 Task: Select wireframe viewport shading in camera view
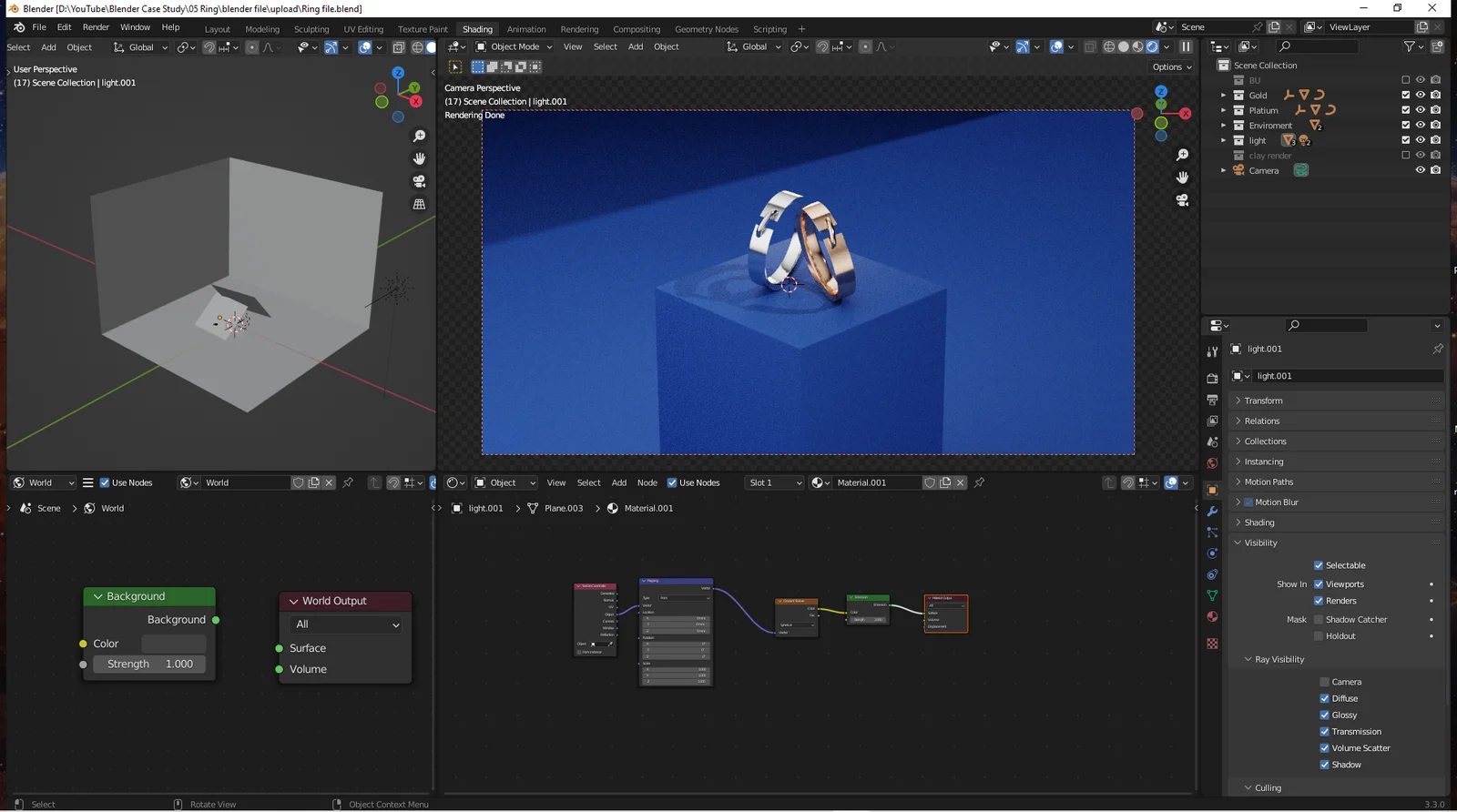[x=1109, y=46]
